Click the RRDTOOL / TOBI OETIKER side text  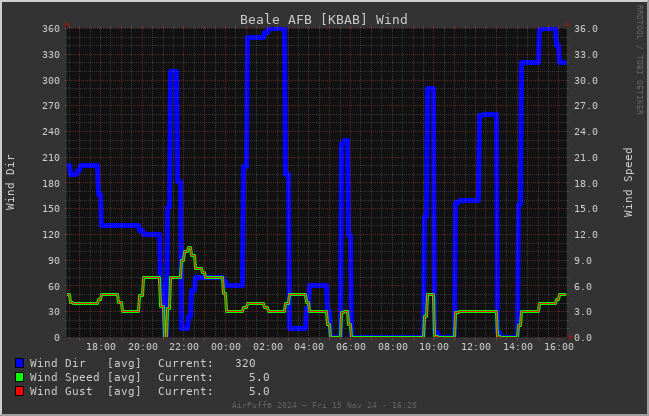639,60
